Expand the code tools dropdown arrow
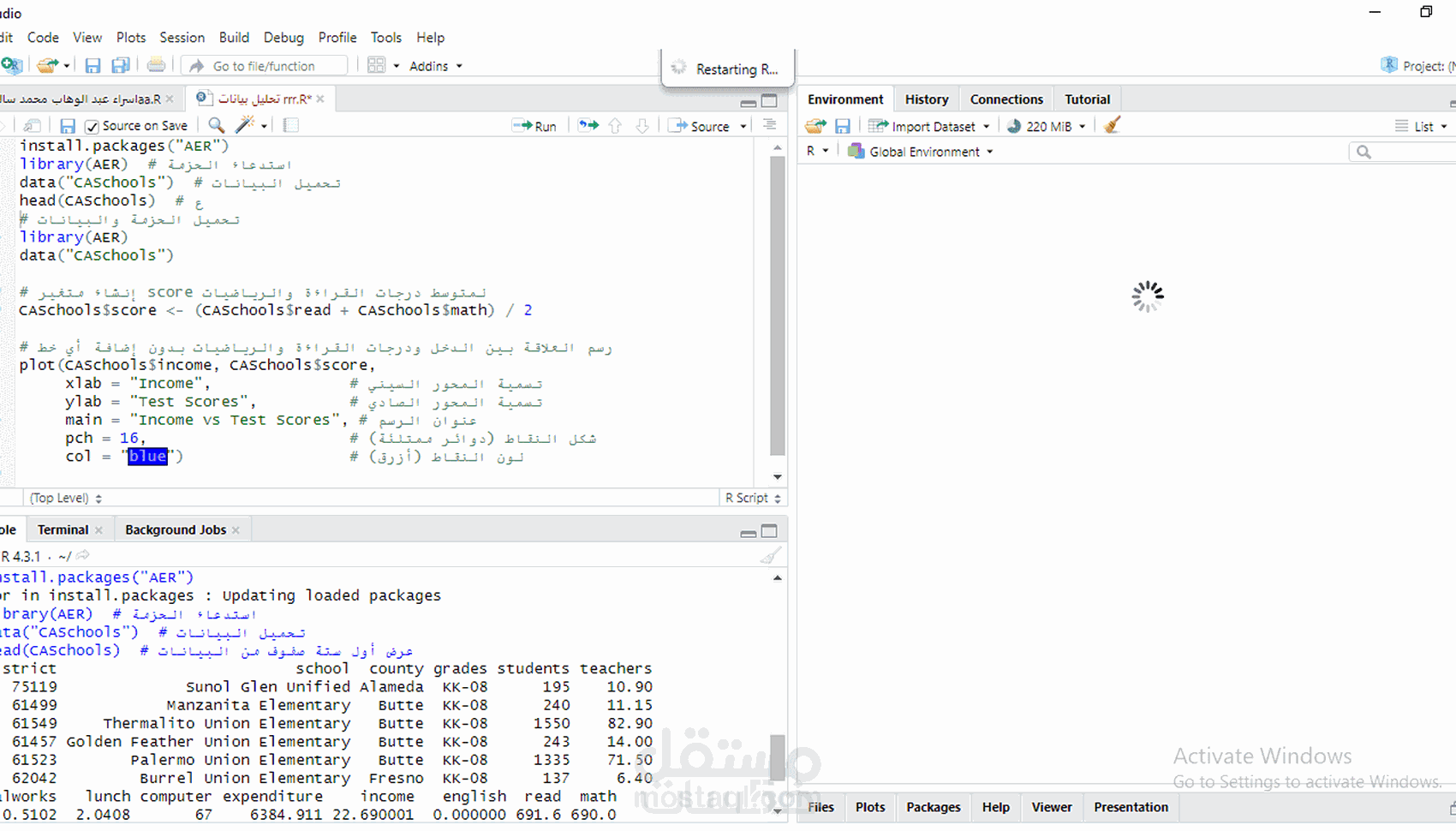1456x831 pixels. click(264, 126)
